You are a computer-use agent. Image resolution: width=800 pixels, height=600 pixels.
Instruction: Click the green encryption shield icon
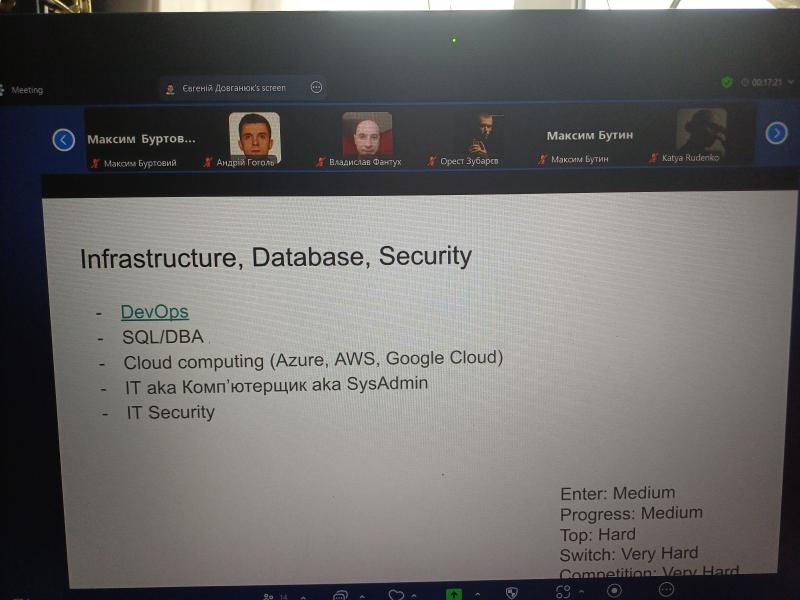pyautogui.click(x=727, y=82)
